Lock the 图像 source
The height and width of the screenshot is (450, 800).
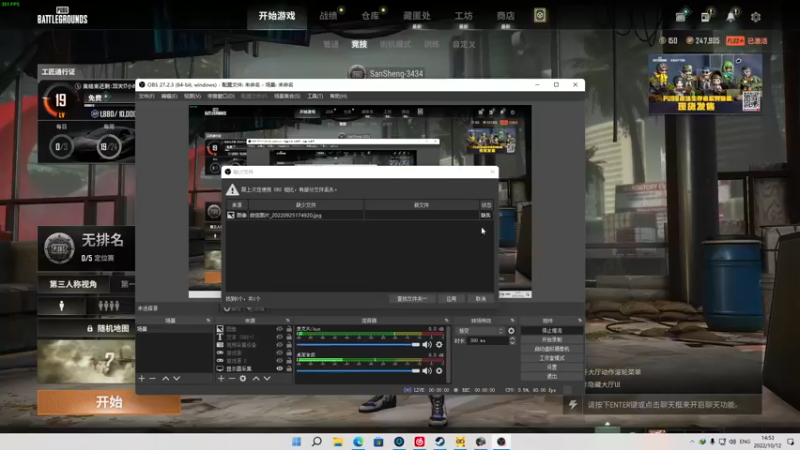point(289,329)
